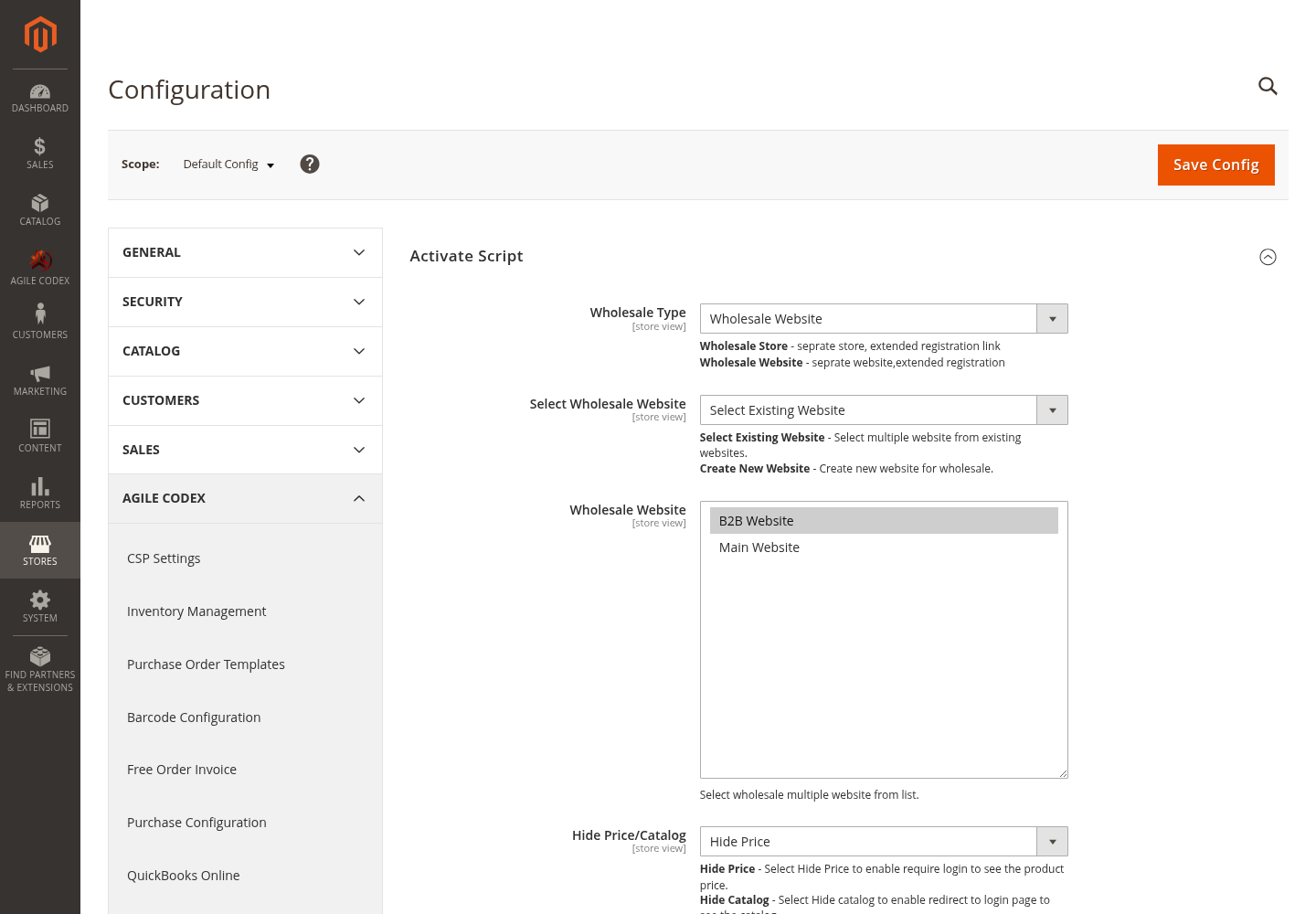The image size is (1316, 914).
Task: Select Main Website in the list
Action: click(x=884, y=547)
